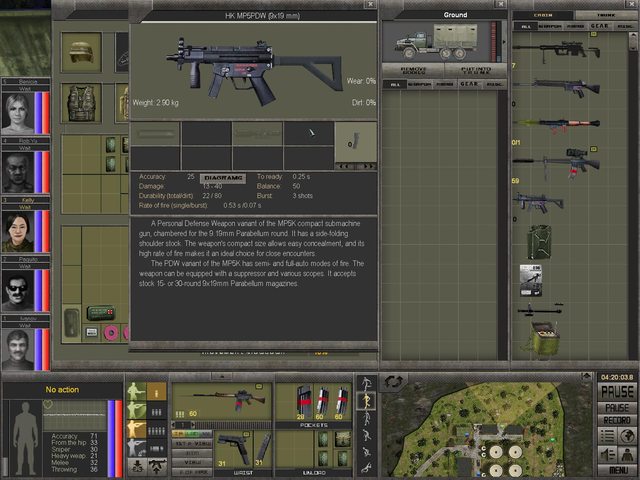This screenshot has height=480, width=640.
Task: Click the small PAUSE button
Action: coord(617,407)
